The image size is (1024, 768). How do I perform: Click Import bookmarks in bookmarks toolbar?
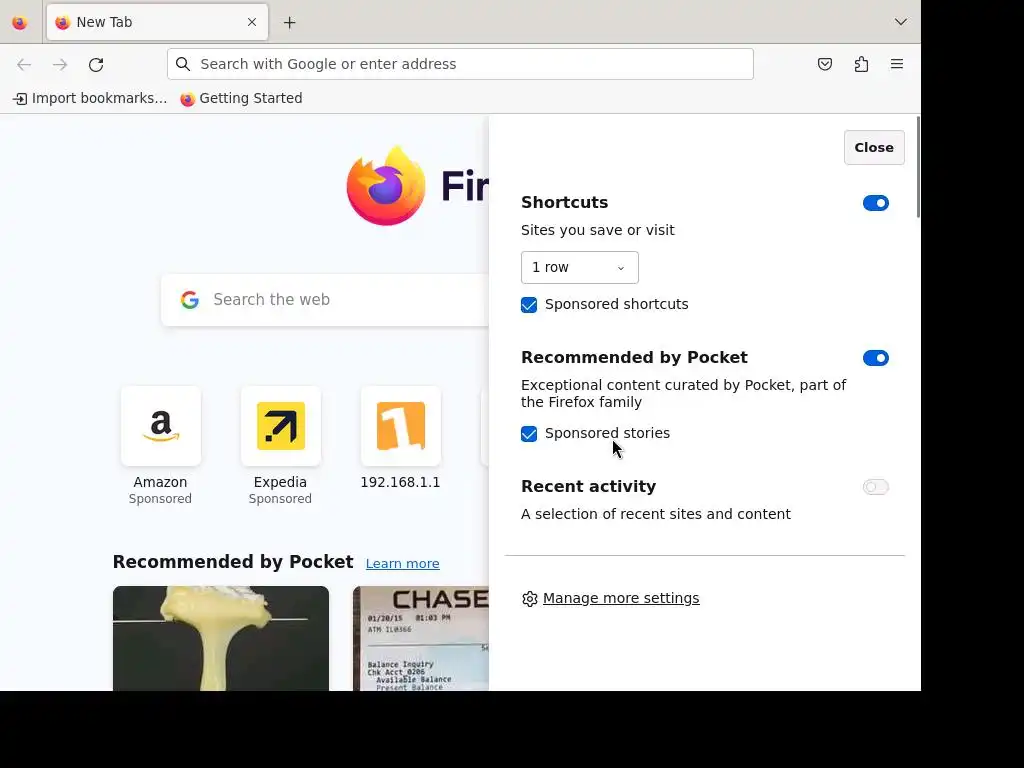click(x=90, y=99)
